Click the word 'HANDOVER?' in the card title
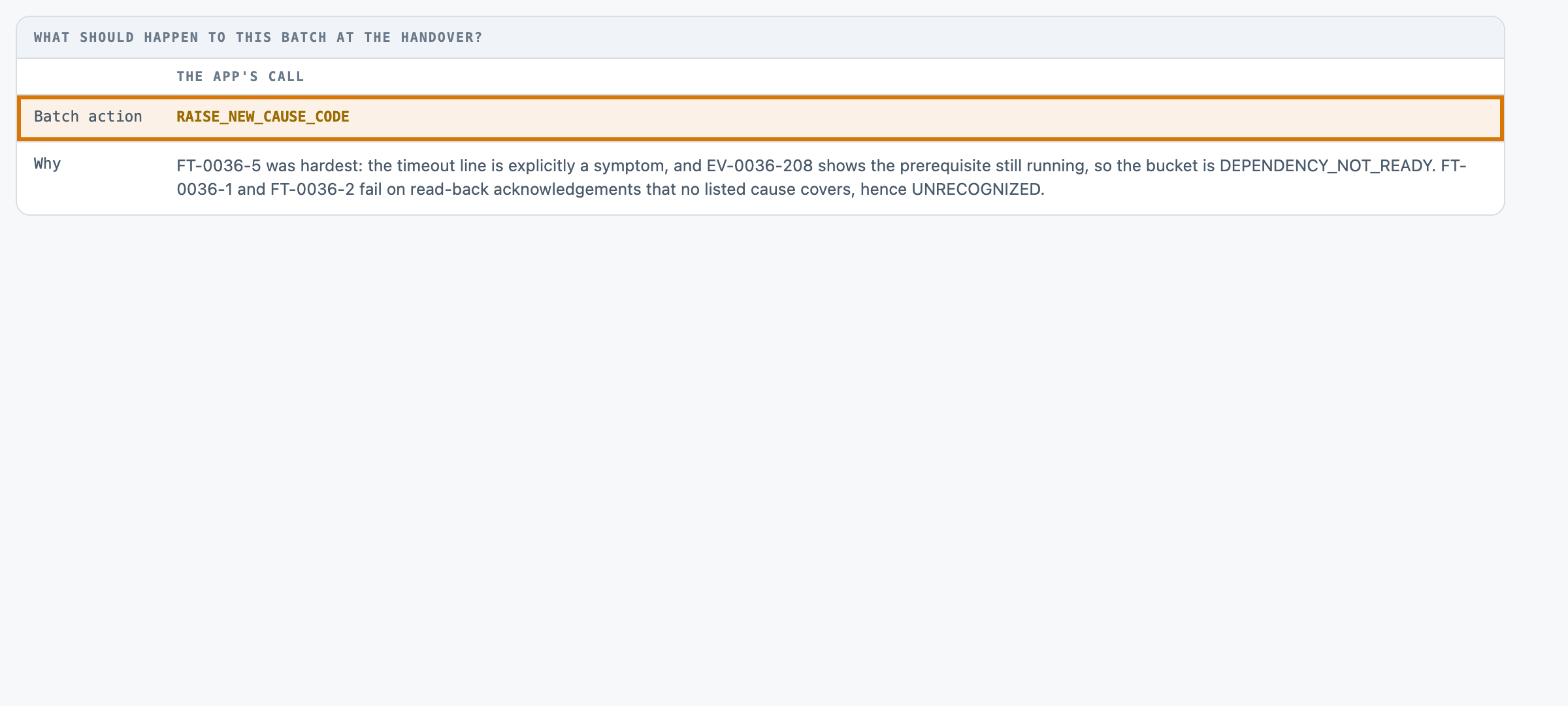1568x706 pixels. click(x=442, y=37)
